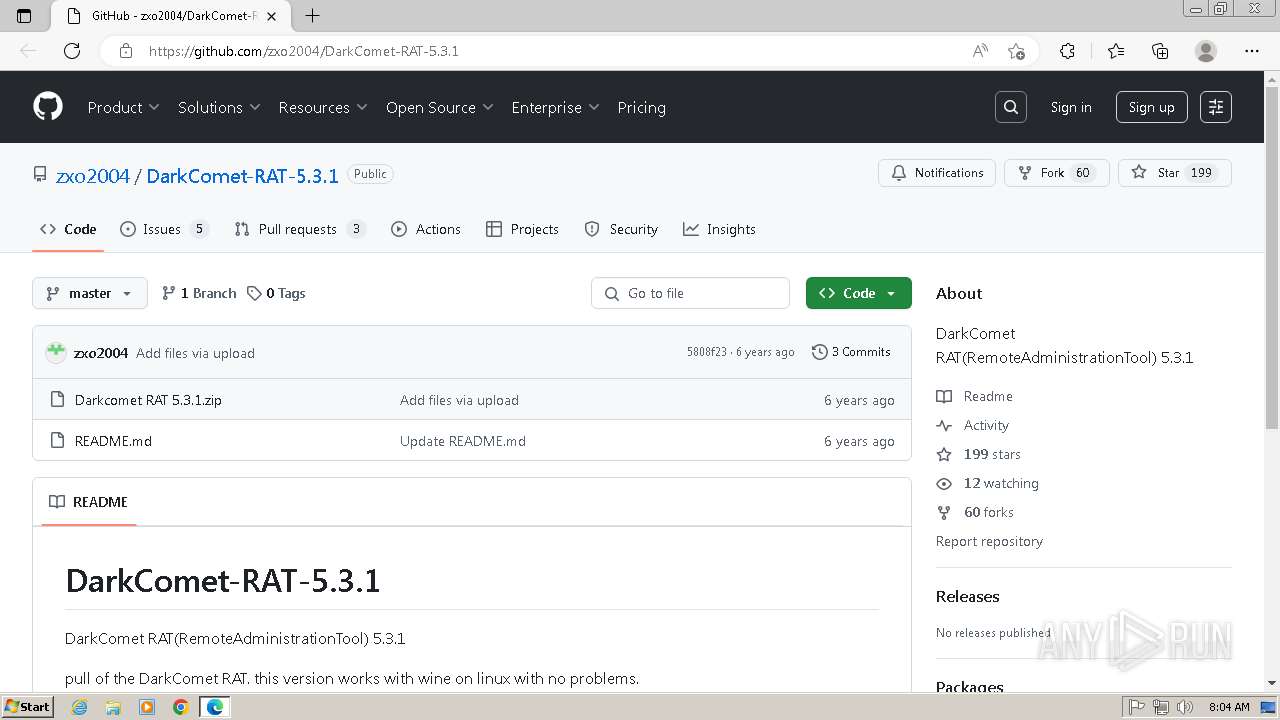Screen dimensions: 1280x720
Task: Click the Action Center flag icon
Action: coord(1137,707)
